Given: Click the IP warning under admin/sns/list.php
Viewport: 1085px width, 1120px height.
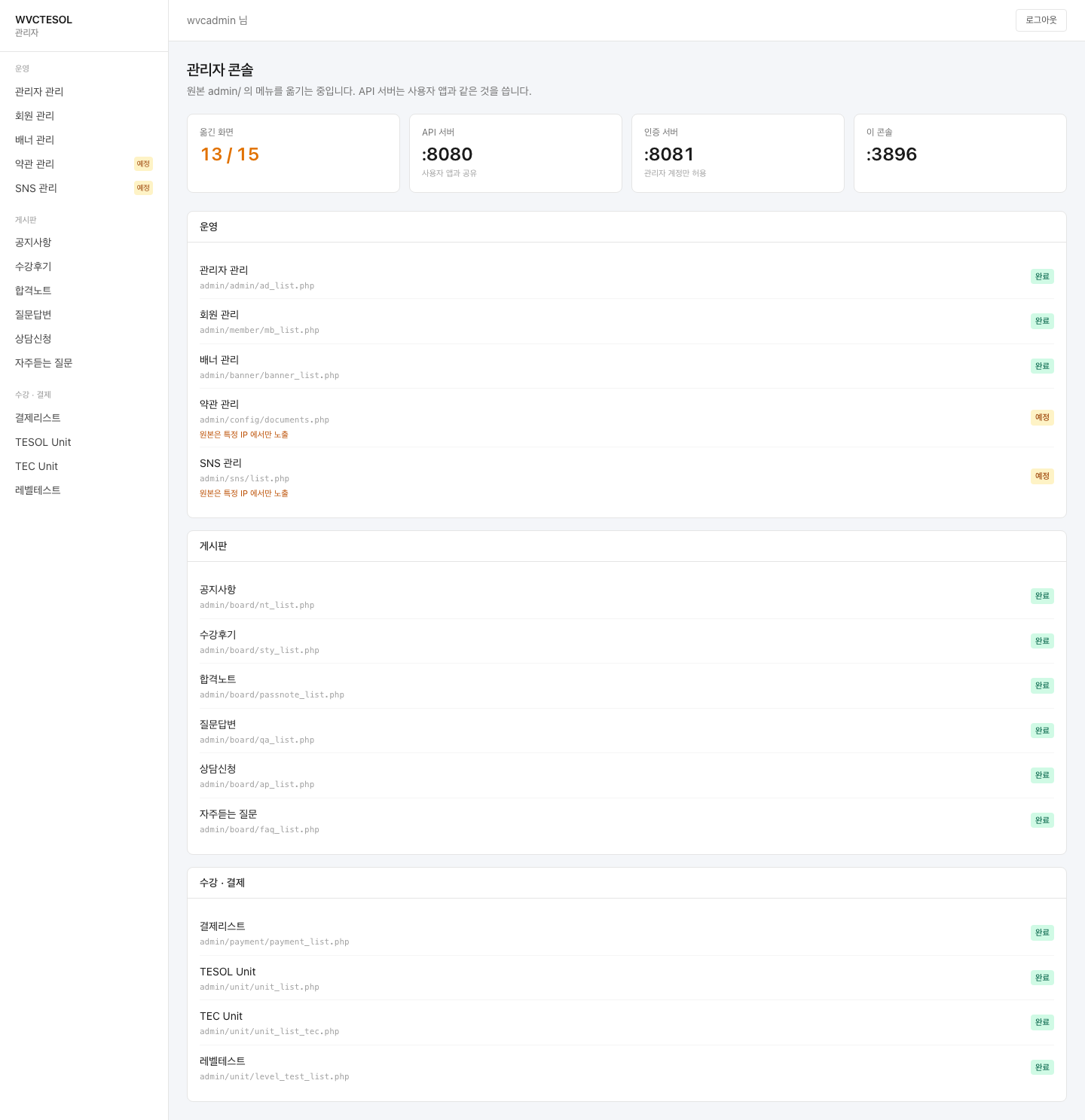Looking at the screenshot, I should [243, 493].
